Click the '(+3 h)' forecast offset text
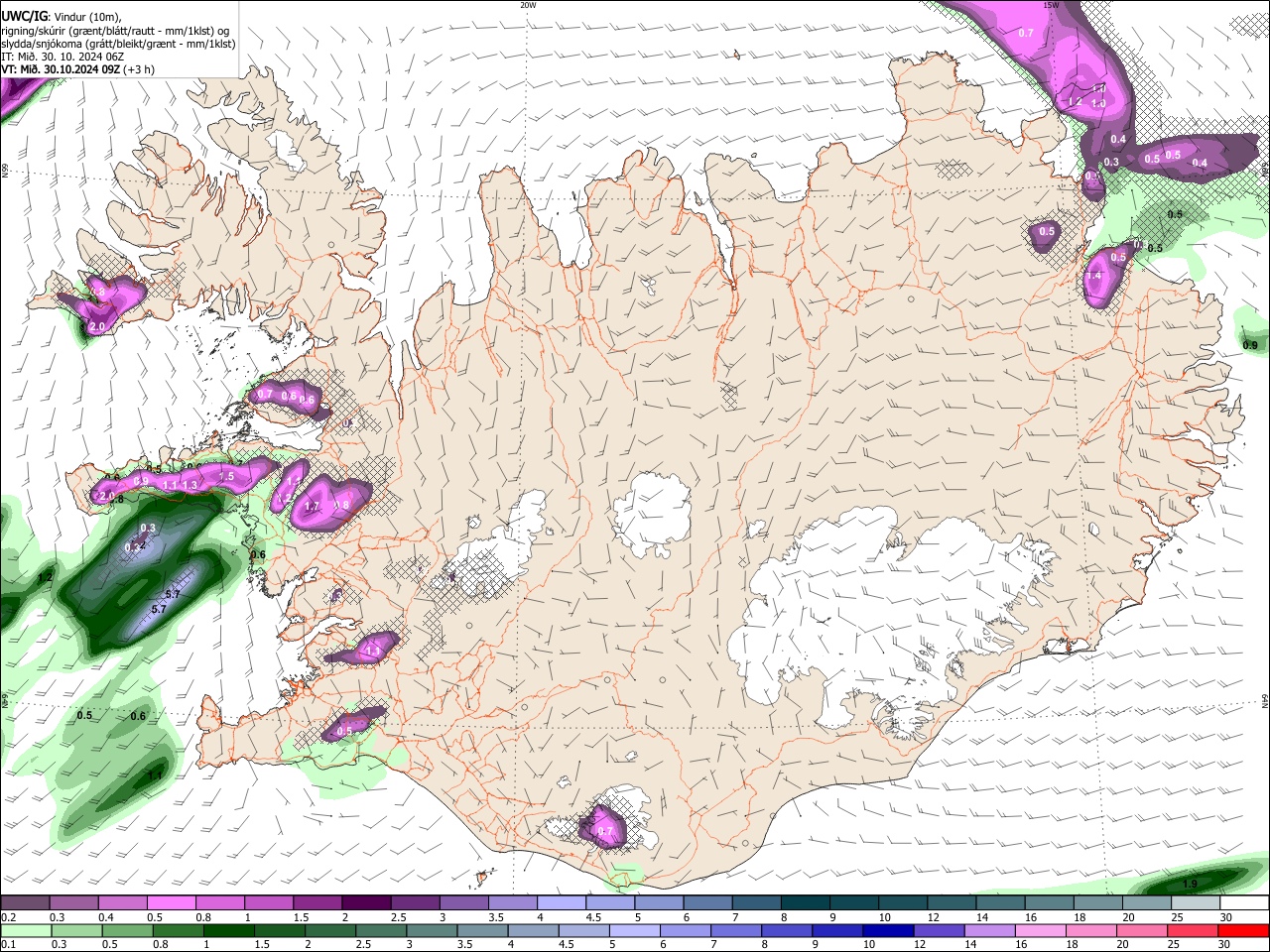 139,69
